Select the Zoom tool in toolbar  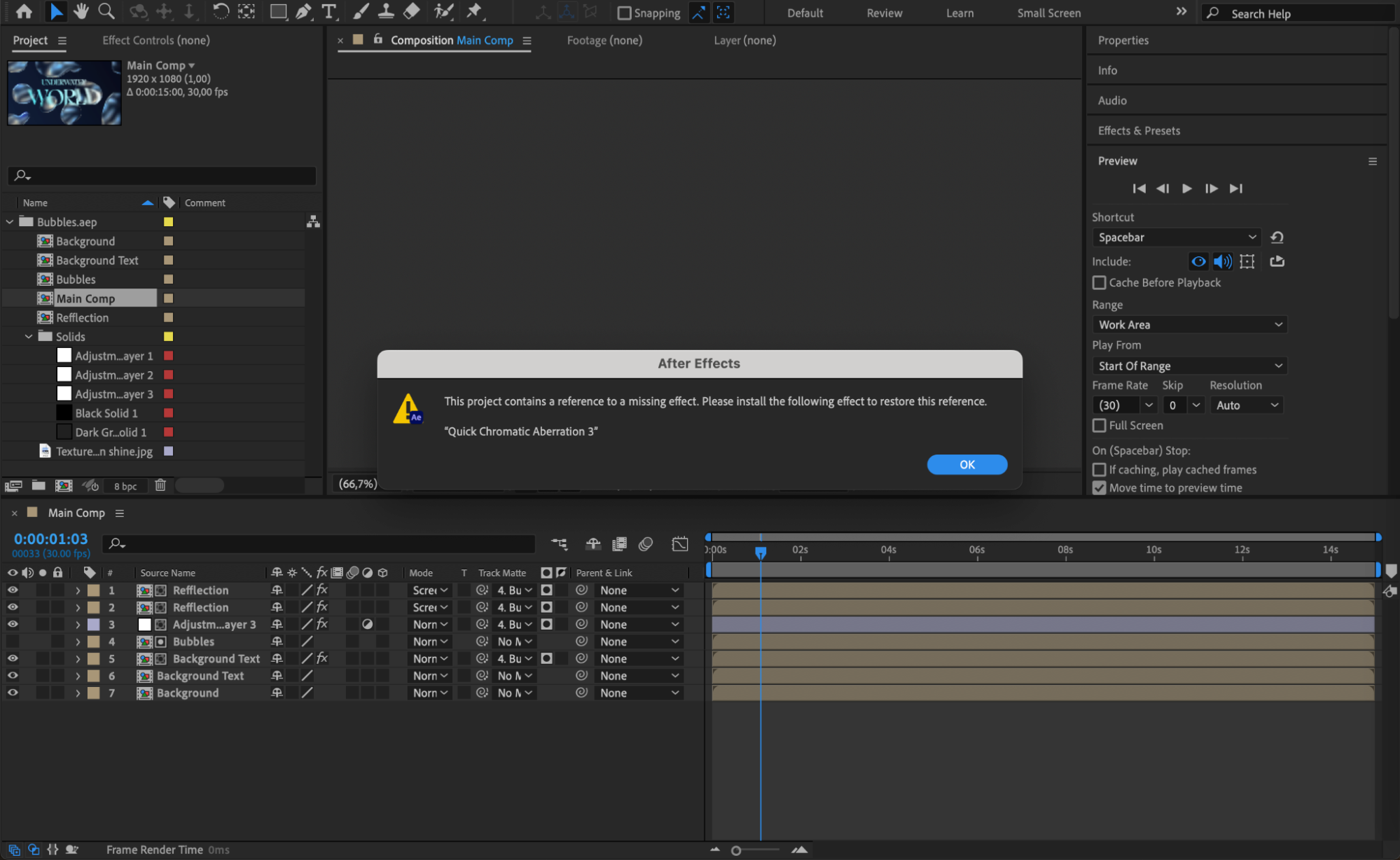click(106, 11)
